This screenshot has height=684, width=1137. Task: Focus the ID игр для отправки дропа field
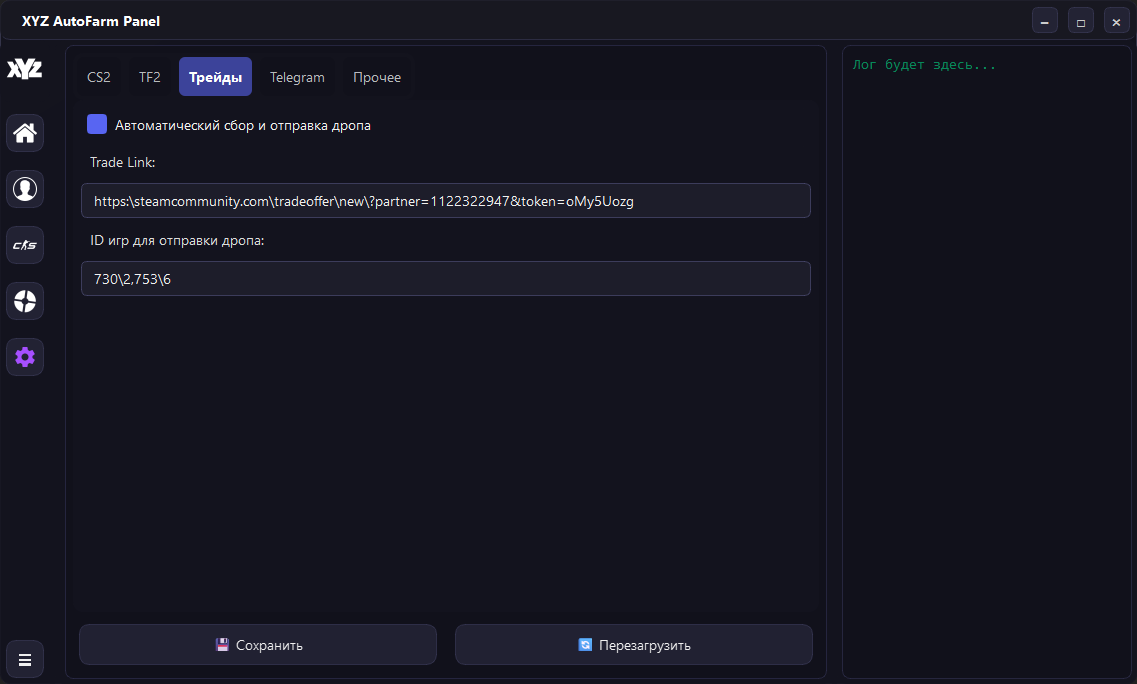(x=445, y=279)
